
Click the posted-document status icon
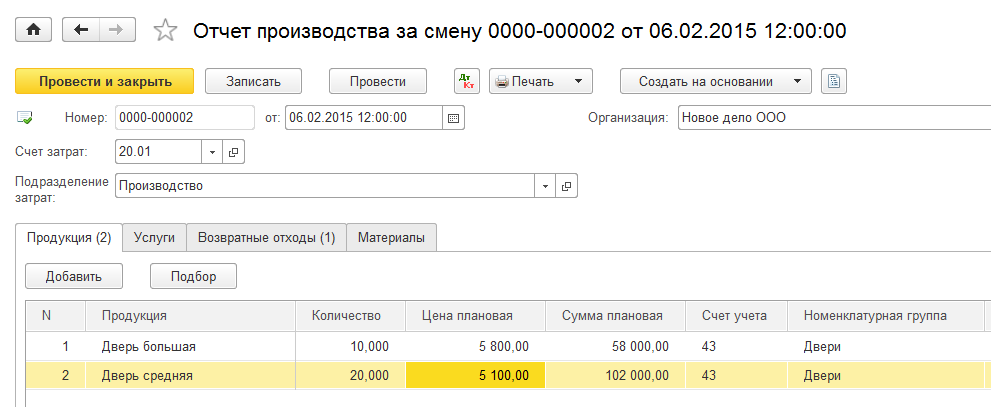pyautogui.click(x=27, y=118)
